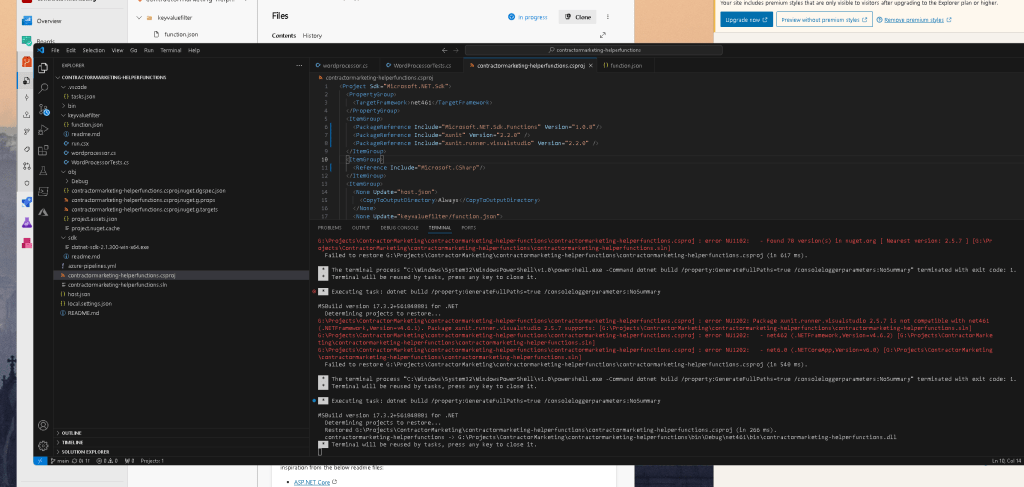1024x487 pixels.
Task: Open the terminal-style icon in activity bar
Action: pos(43,191)
